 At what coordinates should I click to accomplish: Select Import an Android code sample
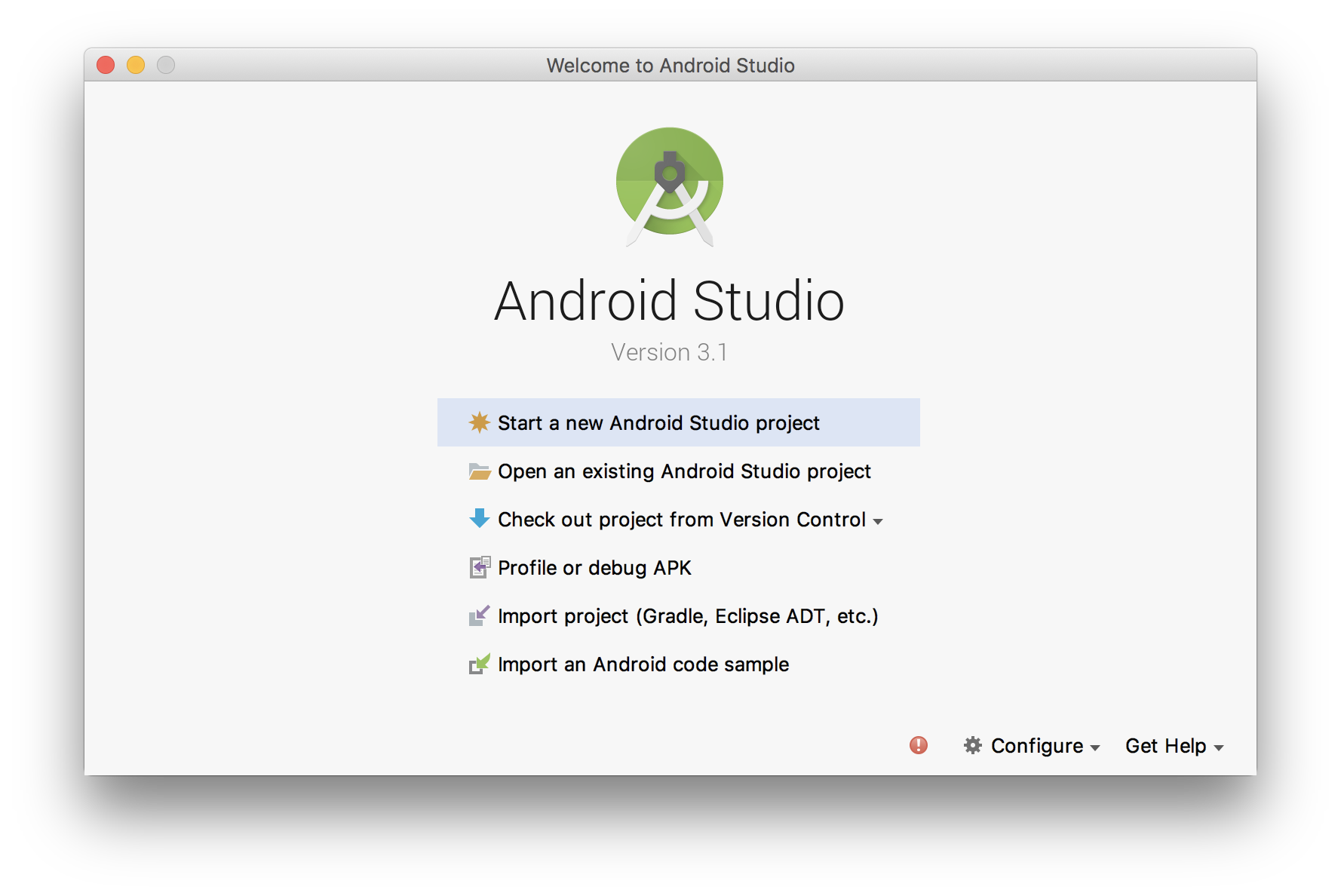pyautogui.click(x=643, y=664)
